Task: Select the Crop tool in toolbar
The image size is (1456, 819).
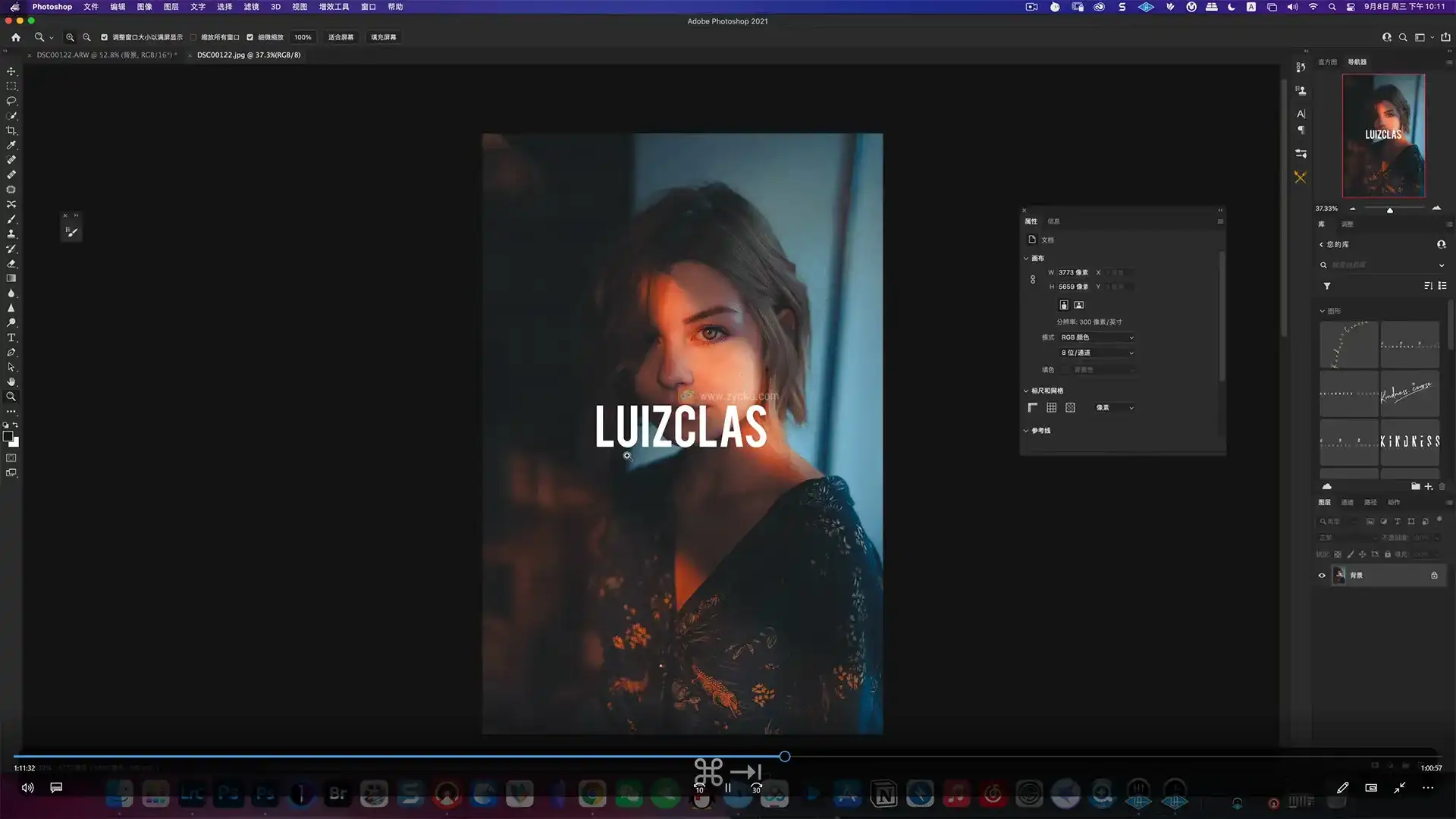Action: coord(11,130)
